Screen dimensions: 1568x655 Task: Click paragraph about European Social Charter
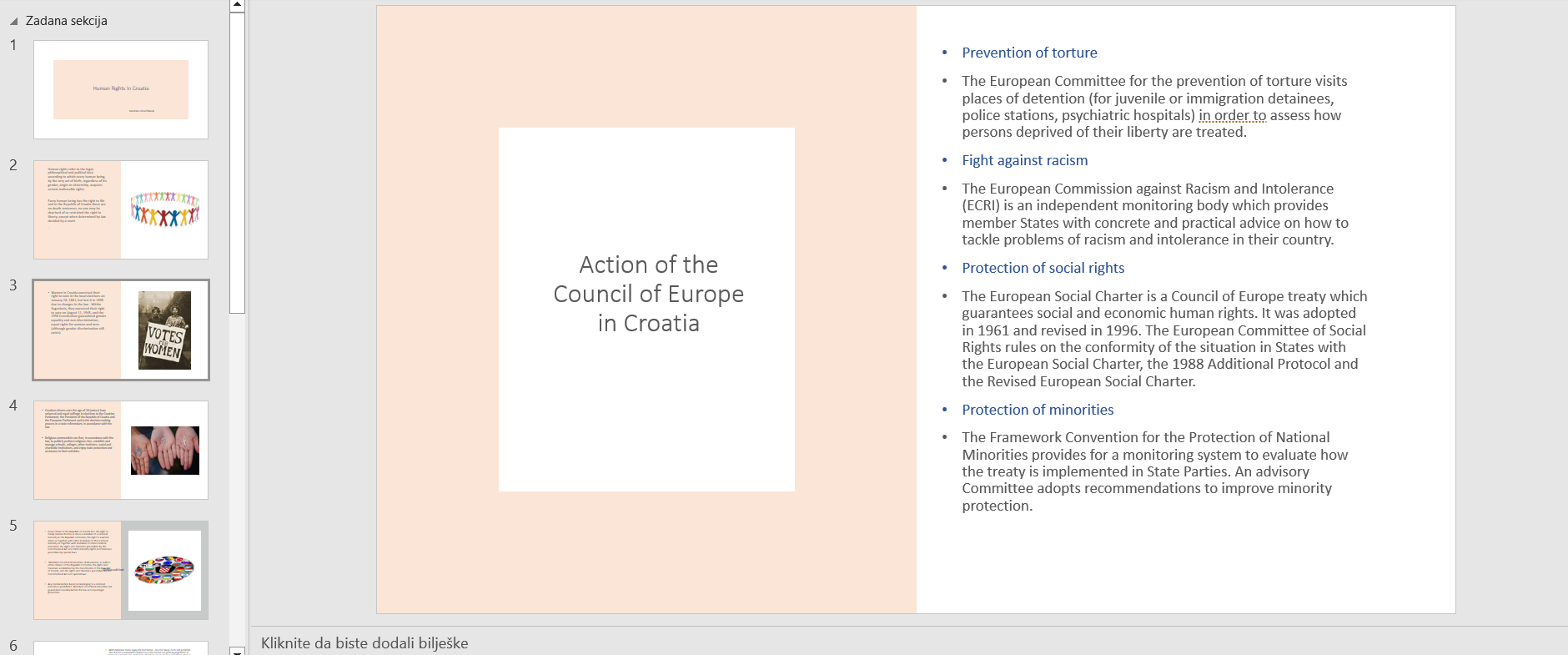(1164, 339)
